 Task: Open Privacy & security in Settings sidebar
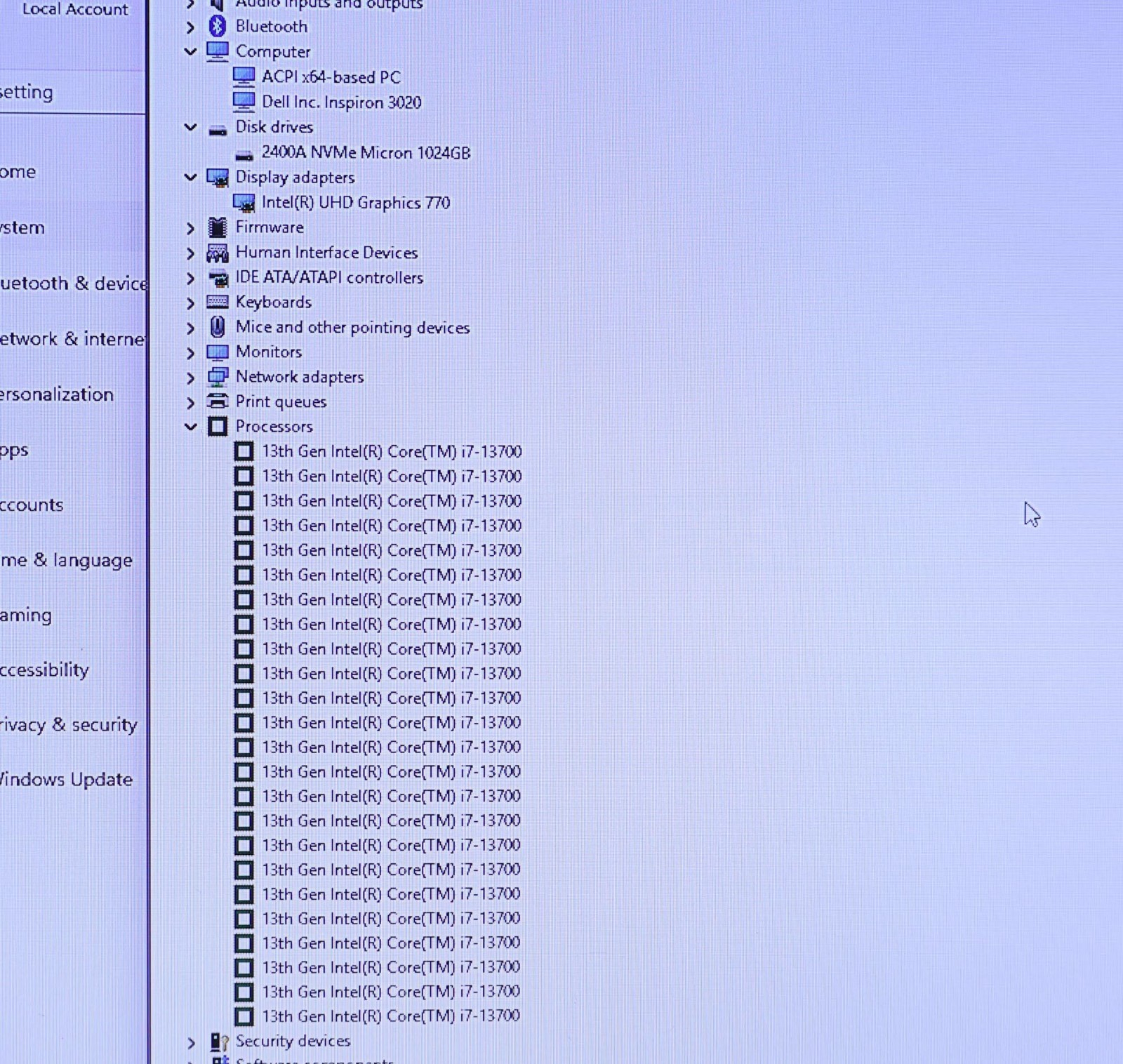pyautogui.click(x=69, y=725)
